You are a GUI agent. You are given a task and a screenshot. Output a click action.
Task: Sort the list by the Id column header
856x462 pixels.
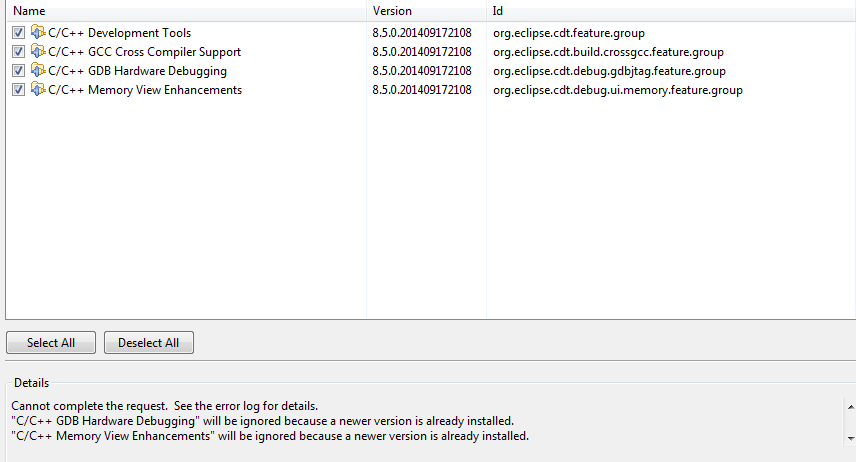pyautogui.click(x=671, y=11)
